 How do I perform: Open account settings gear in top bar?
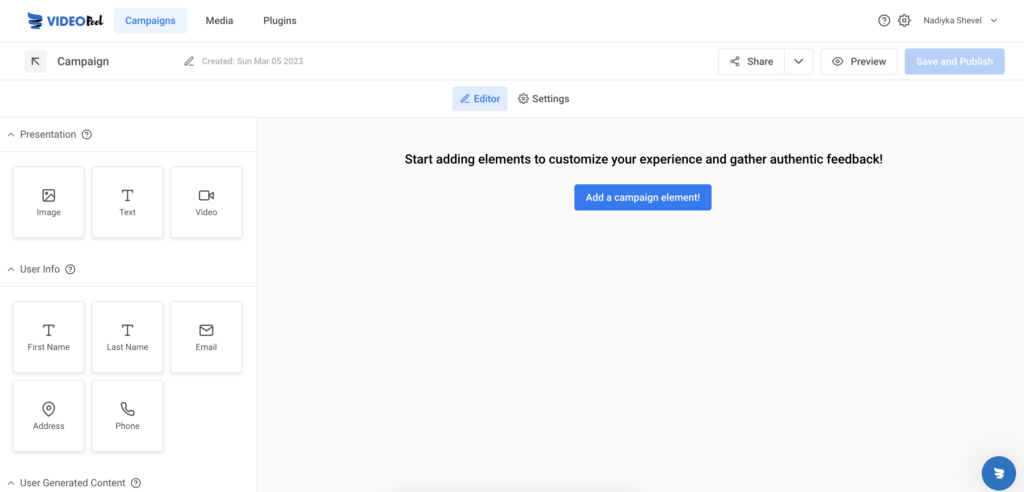pyautogui.click(x=904, y=21)
